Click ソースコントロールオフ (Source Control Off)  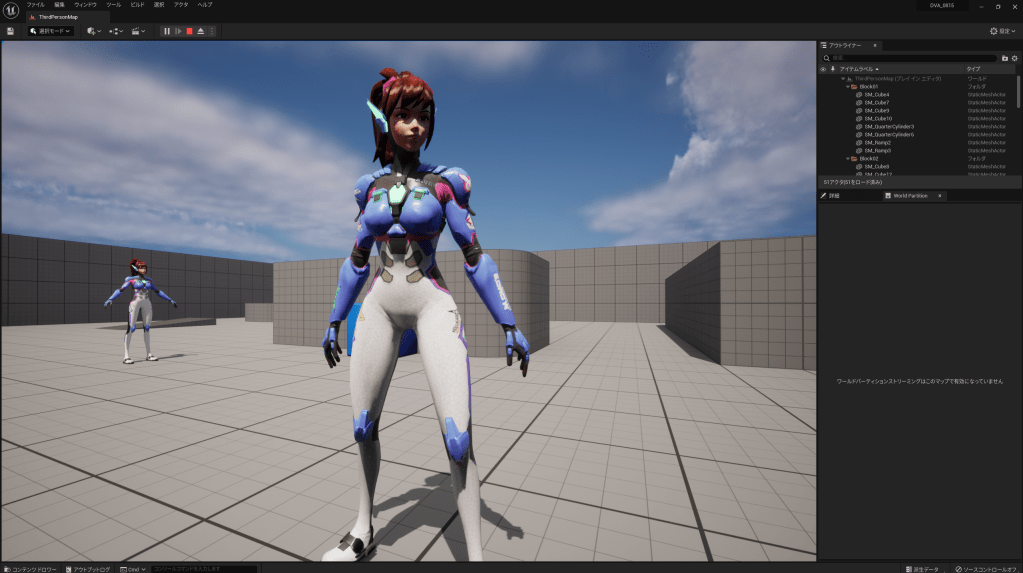(x=986, y=569)
